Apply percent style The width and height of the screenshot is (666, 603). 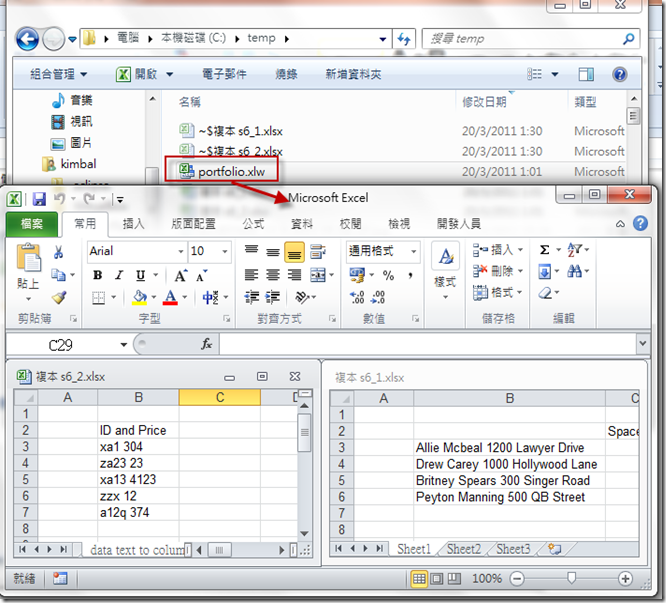(388, 275)
